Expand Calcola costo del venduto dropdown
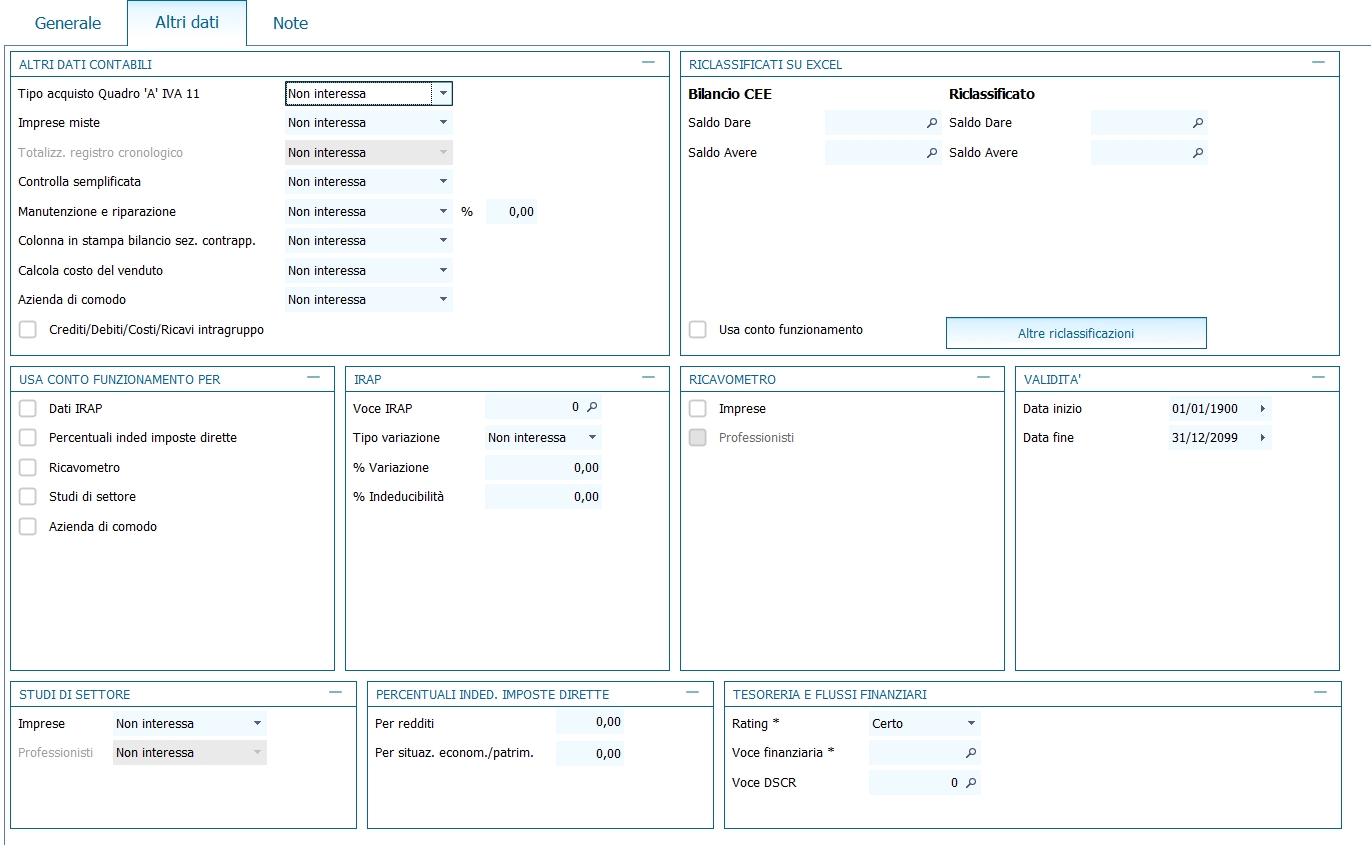The image size is (1371, 845). (x=443, y=271)
